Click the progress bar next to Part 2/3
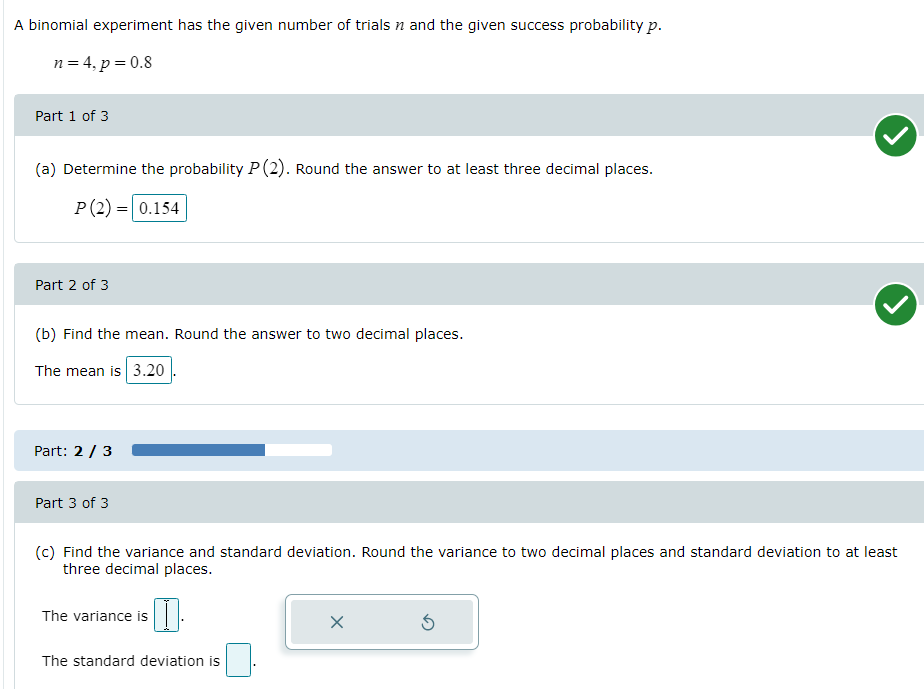Viewport: 924px width, 689px height. (x=232, y=450)
